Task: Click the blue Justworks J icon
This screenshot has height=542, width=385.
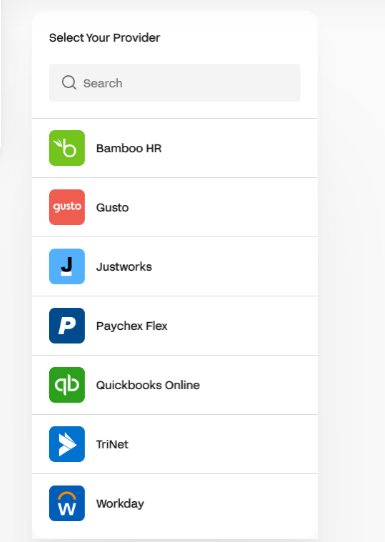Action: click(x=67, y=266)
